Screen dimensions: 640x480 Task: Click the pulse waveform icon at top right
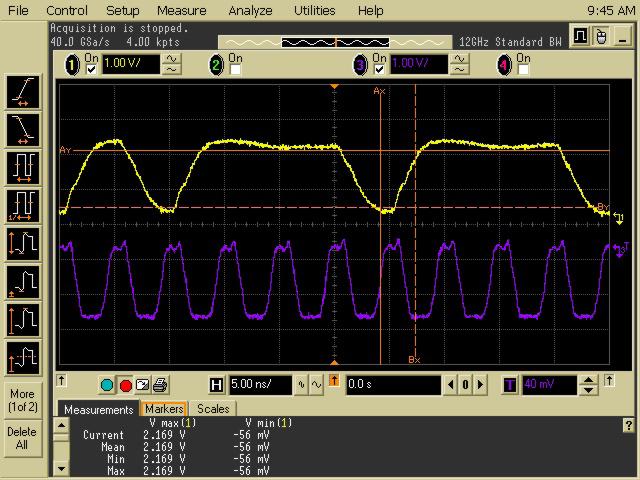[580, 36]
